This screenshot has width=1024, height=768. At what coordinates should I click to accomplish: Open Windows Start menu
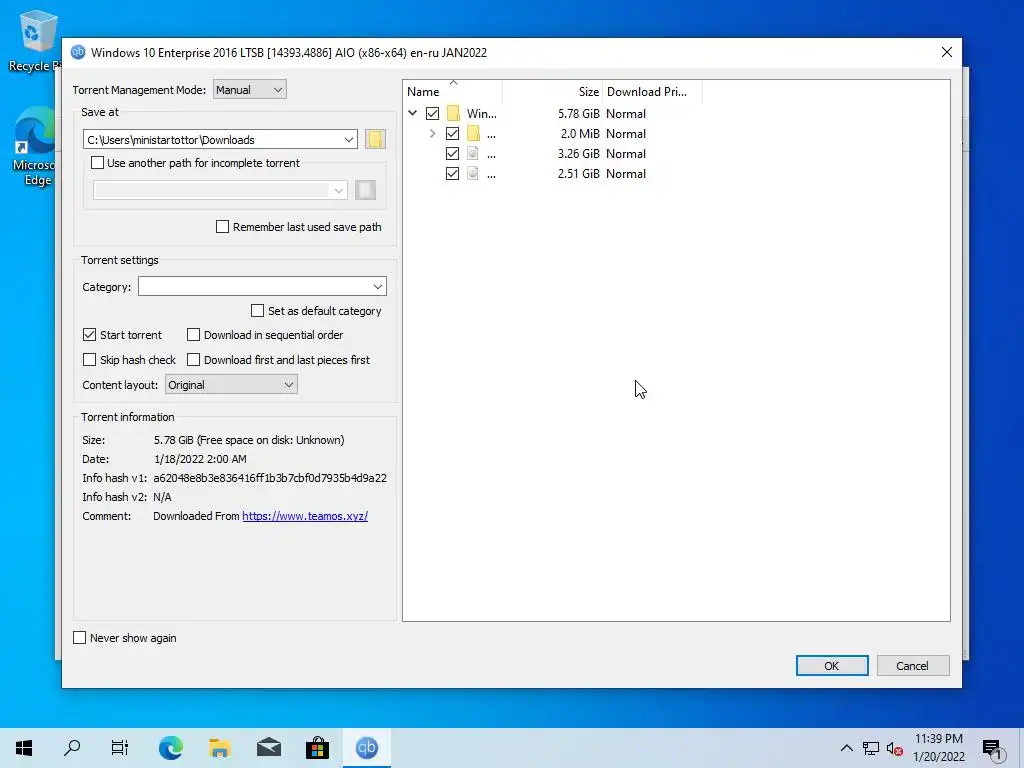pos(24,748)
